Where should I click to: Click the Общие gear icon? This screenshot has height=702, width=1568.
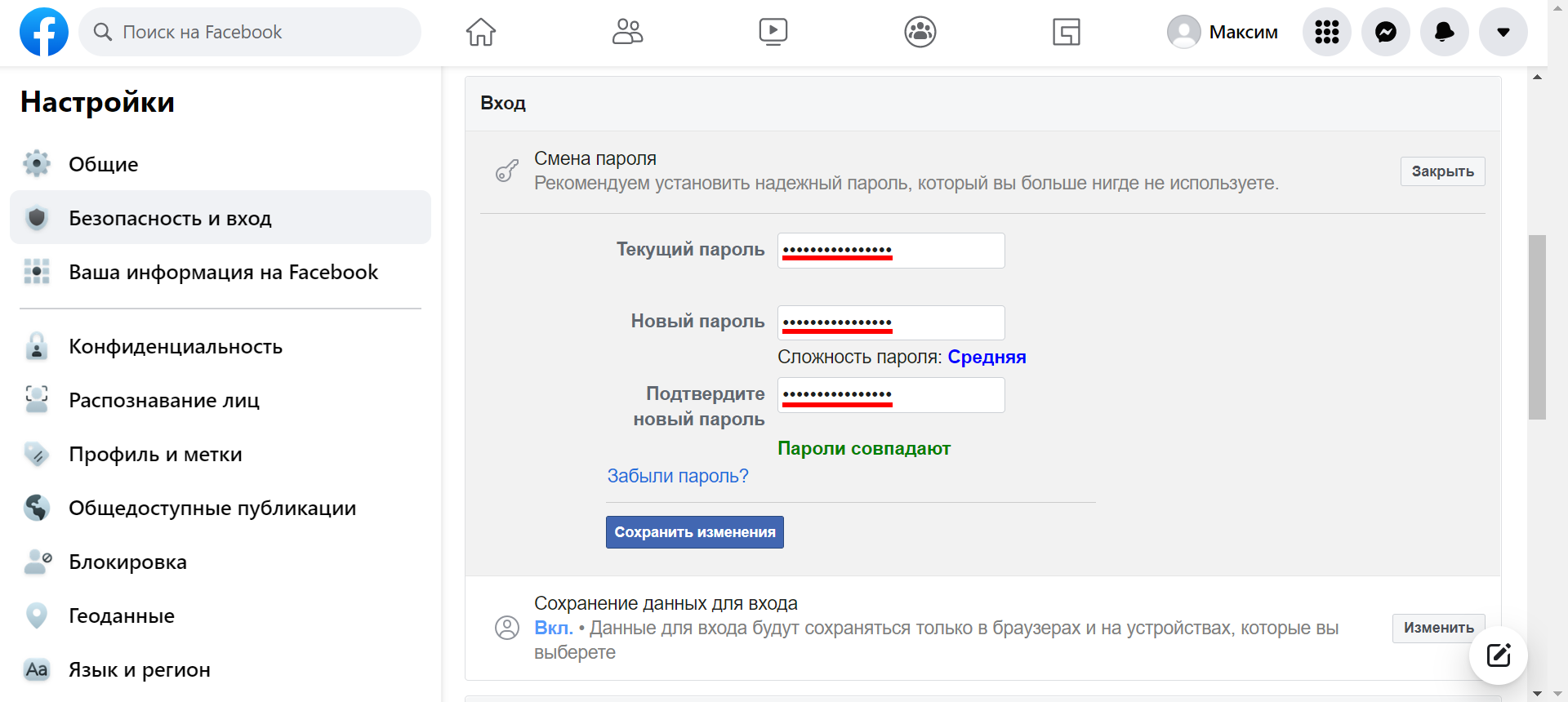click(x=37, y=164)
